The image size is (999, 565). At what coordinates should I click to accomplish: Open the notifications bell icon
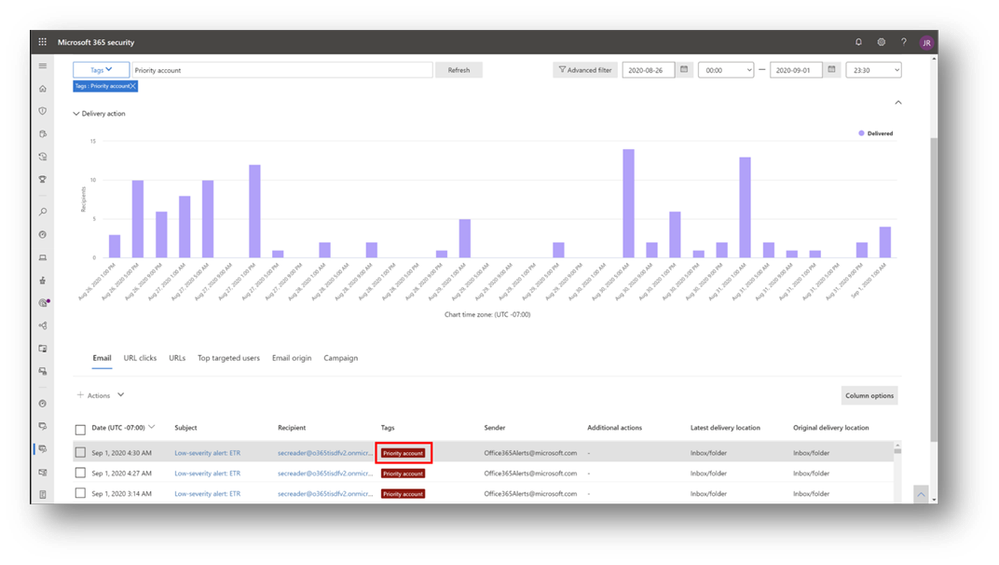[x=858, y=42]
